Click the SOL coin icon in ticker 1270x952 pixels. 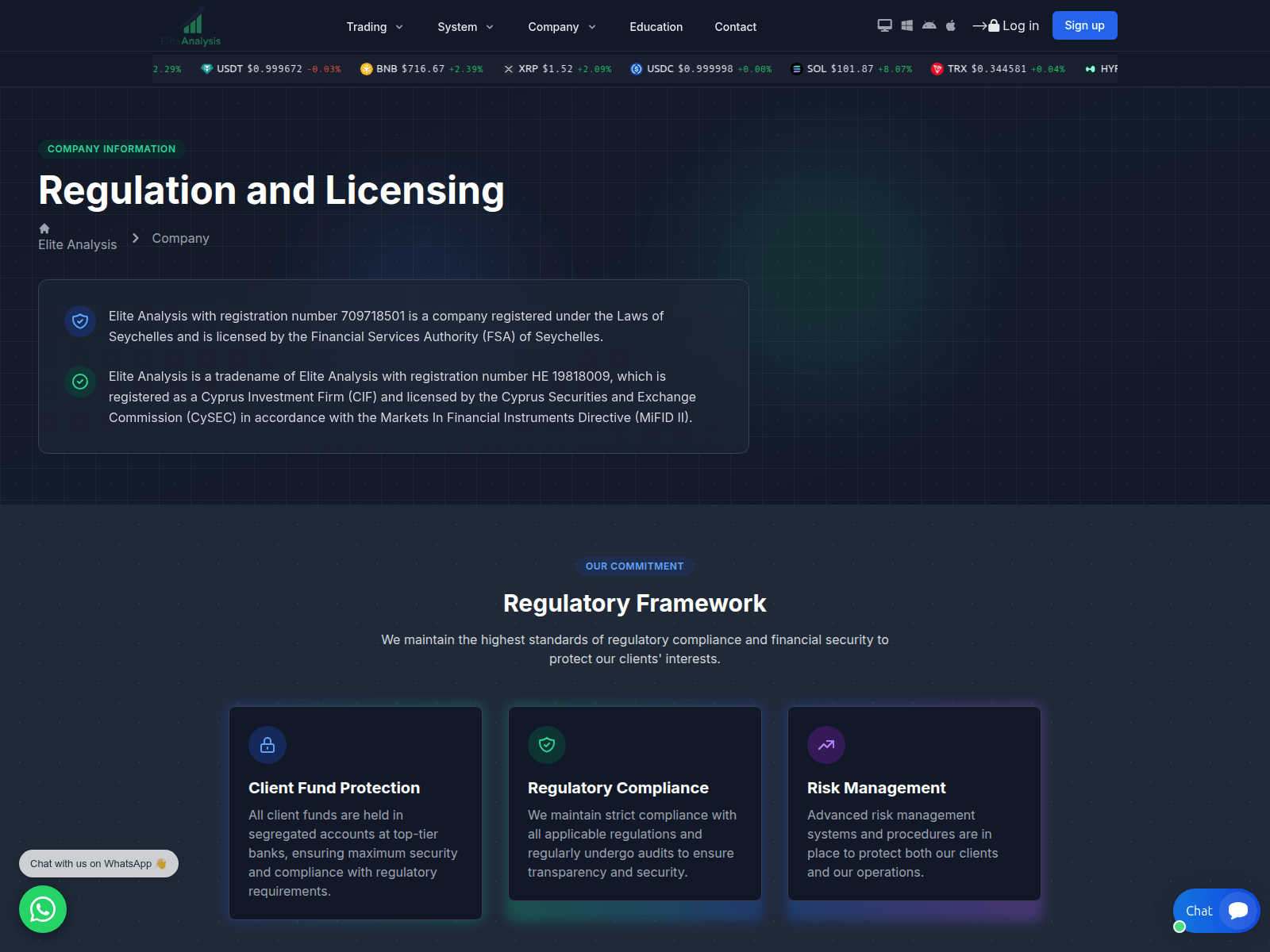(797, 69)
